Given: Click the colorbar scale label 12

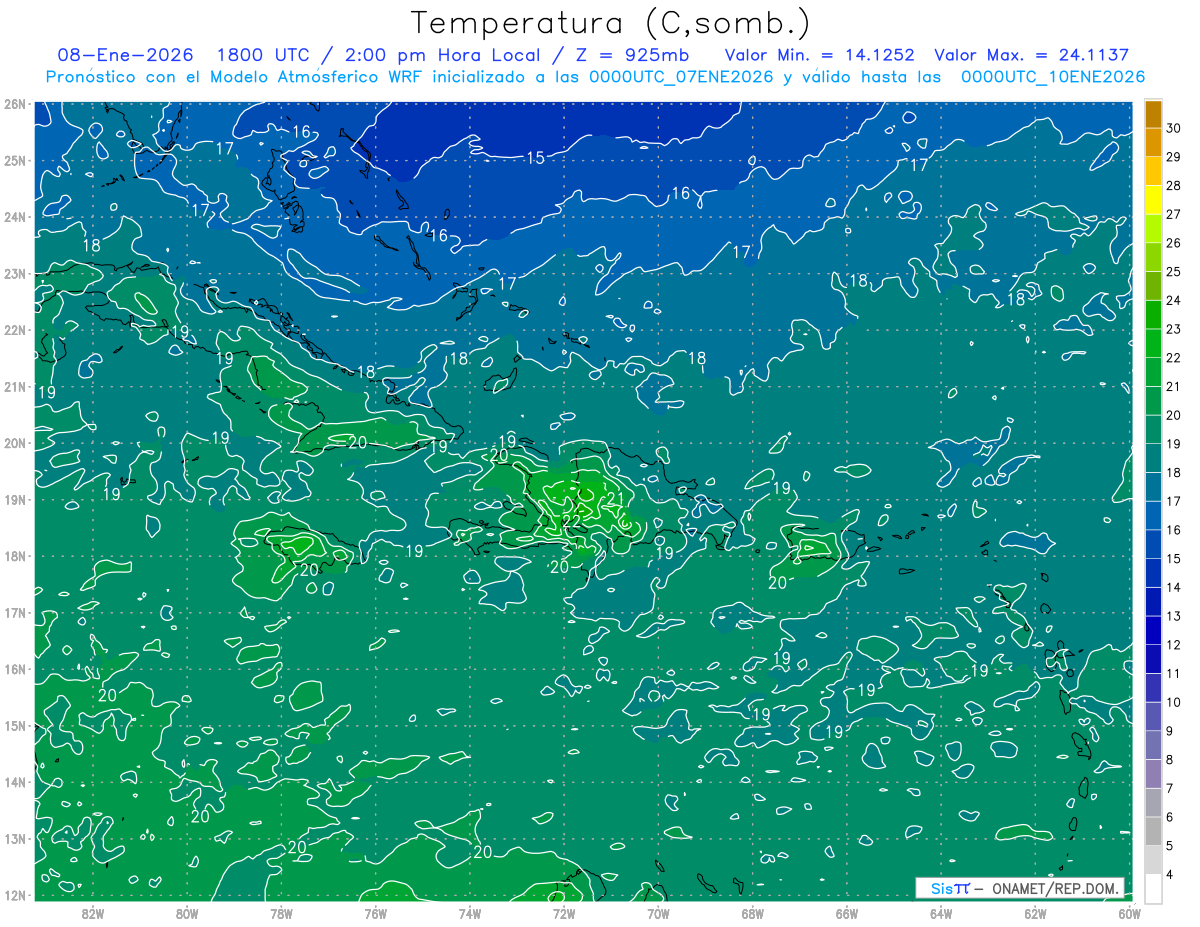Looking at the screenshot, I should click(x=1174, y=645).
